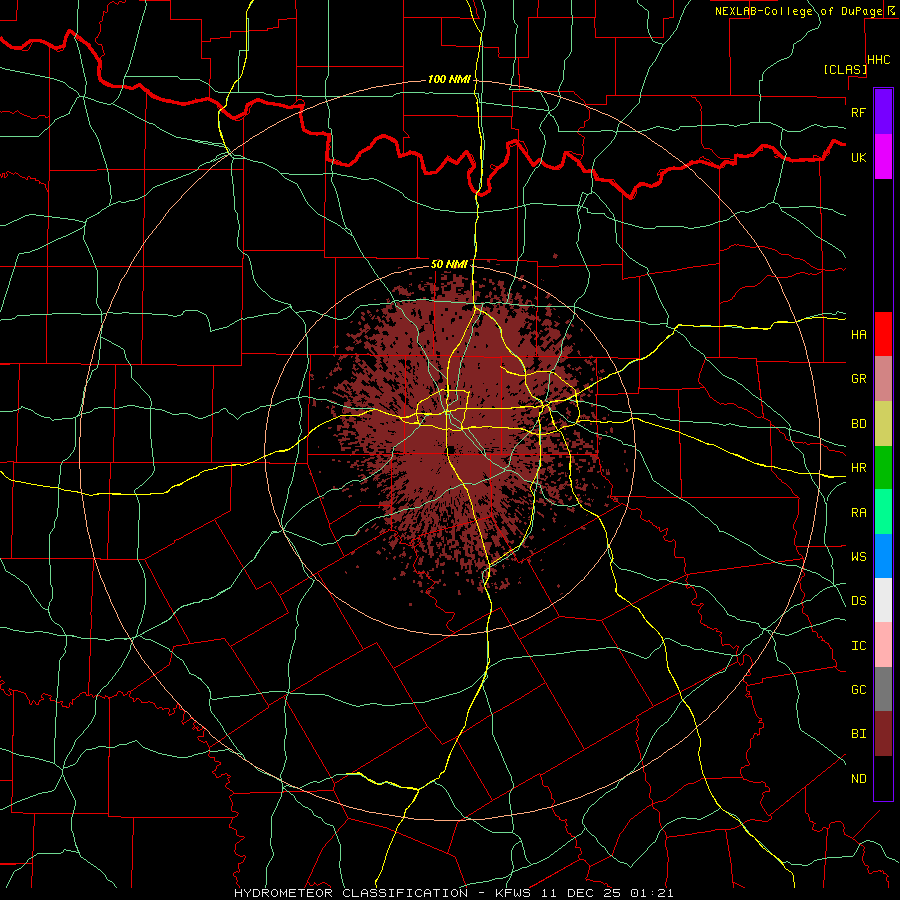This screenshot has width=900, height=900.
Task: Click the '100 NMI' range ring label
Action: (449, 79)
